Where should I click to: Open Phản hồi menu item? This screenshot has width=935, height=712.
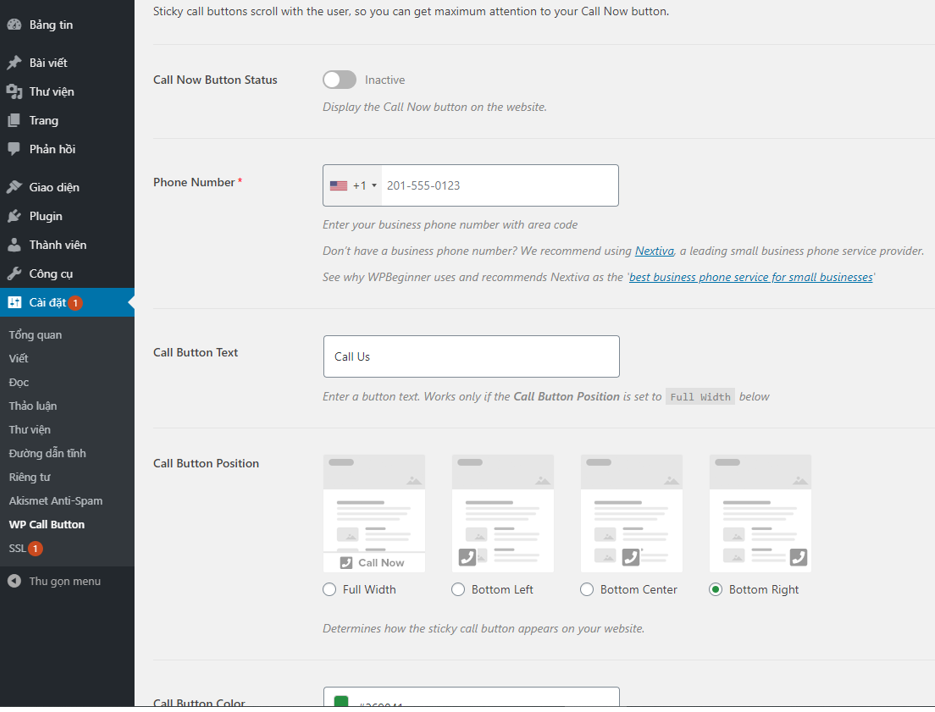tap(67, 149)
